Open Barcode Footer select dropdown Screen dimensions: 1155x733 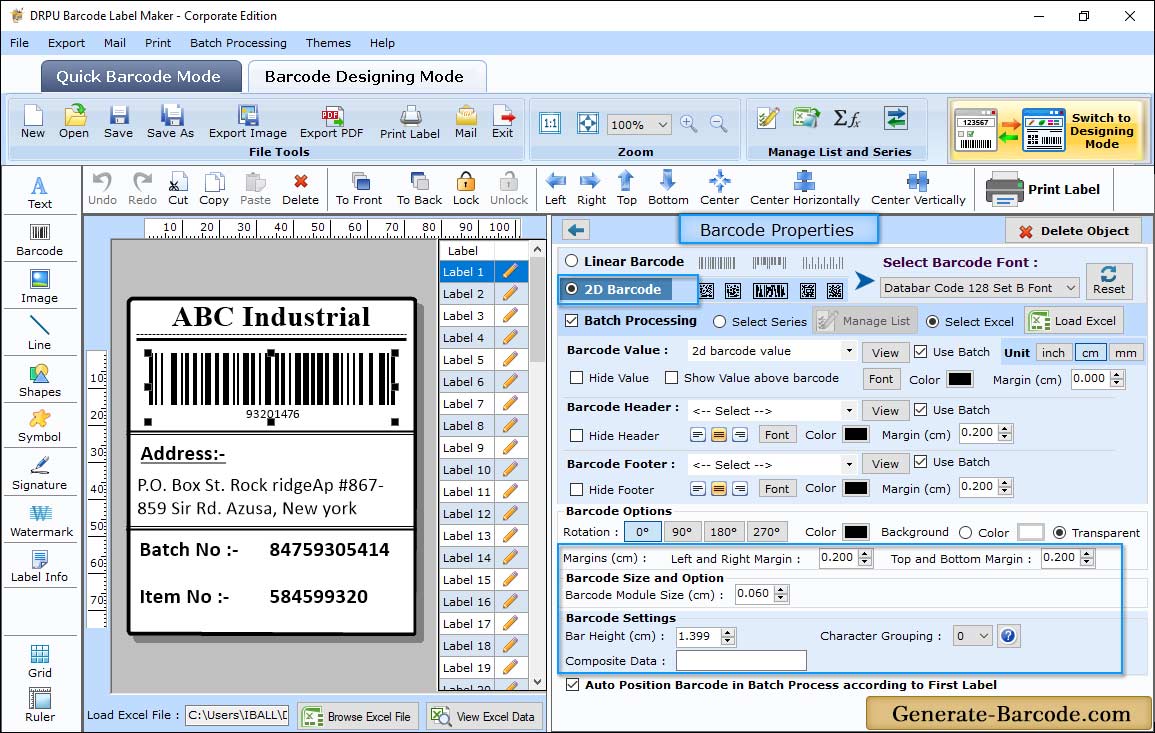pos(849,464)
